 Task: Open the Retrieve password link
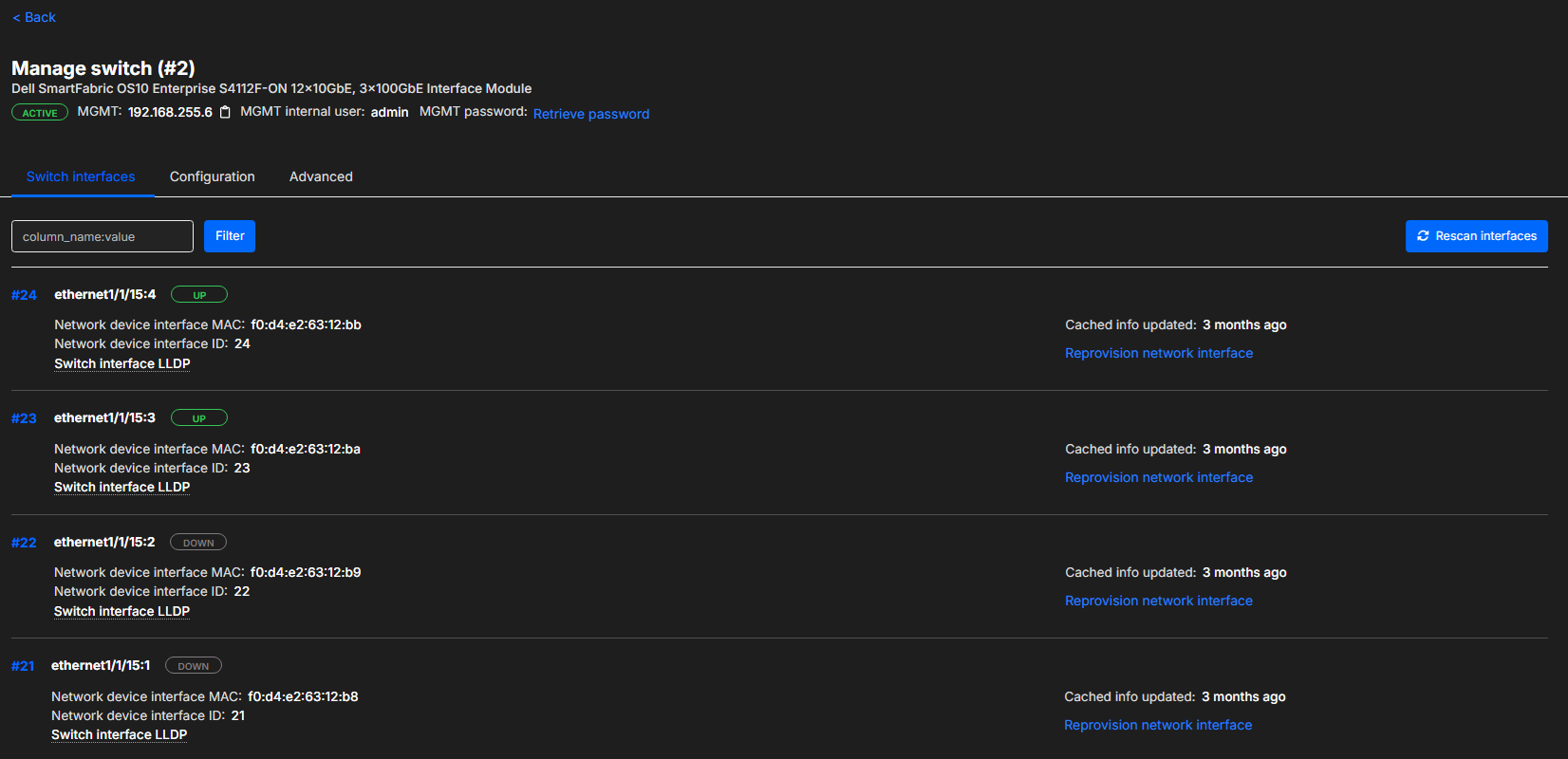(x=590, y=114)
